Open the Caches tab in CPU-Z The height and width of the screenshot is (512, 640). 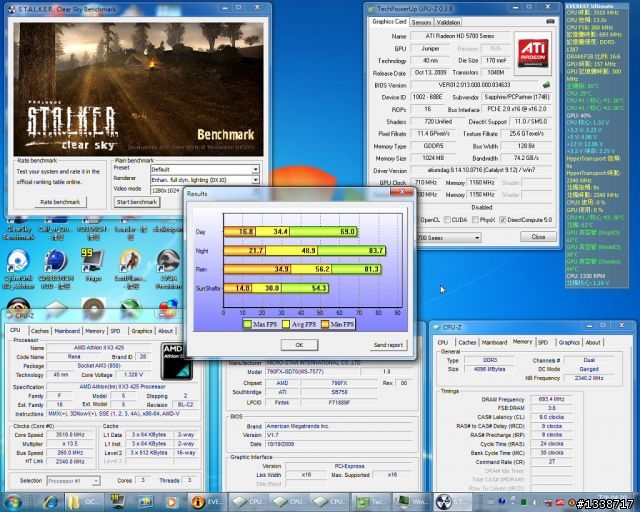(40, 330)
